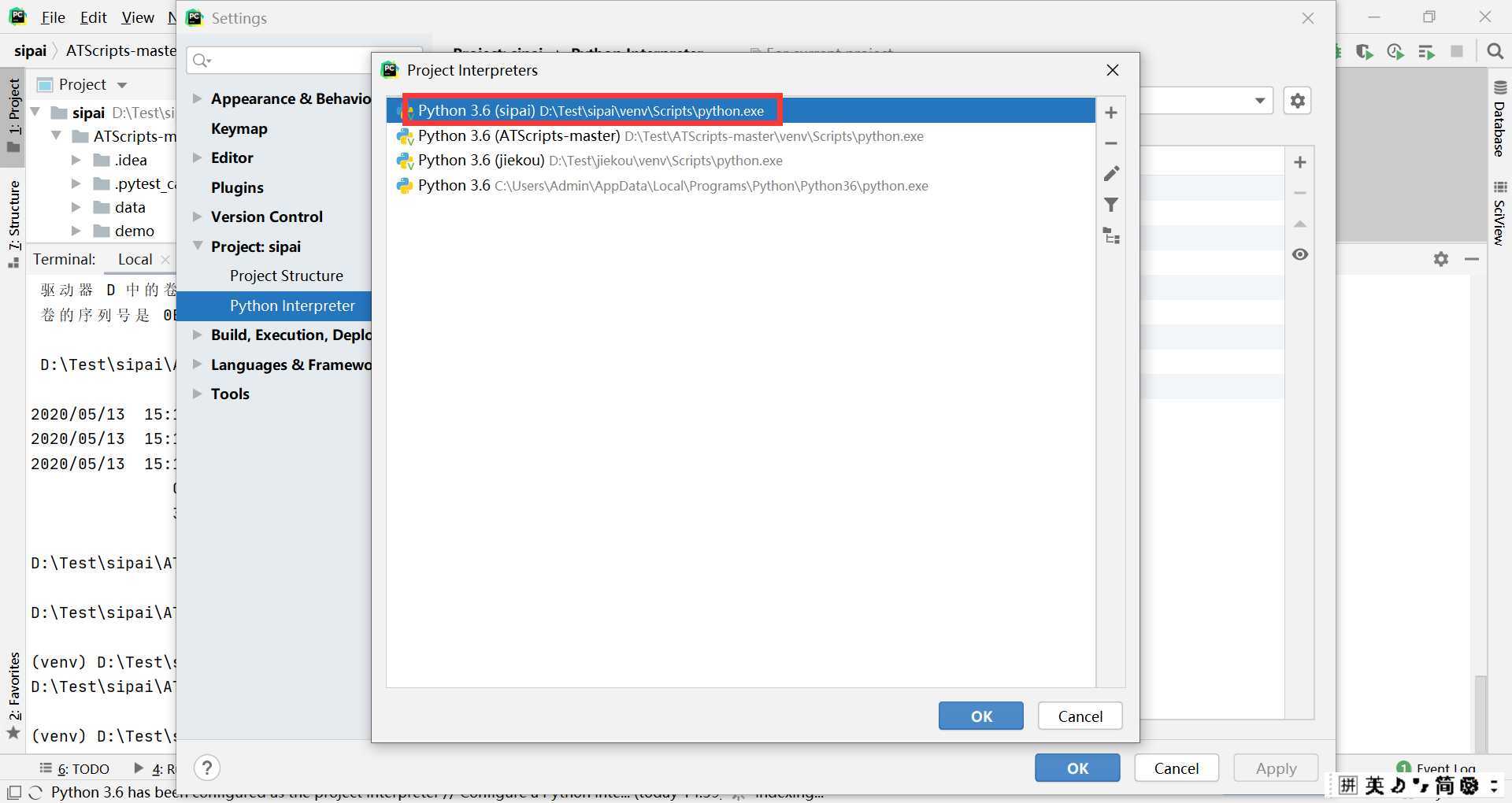Expand data folder in project tree
The image size is (1512, 803).
[76, 207]
